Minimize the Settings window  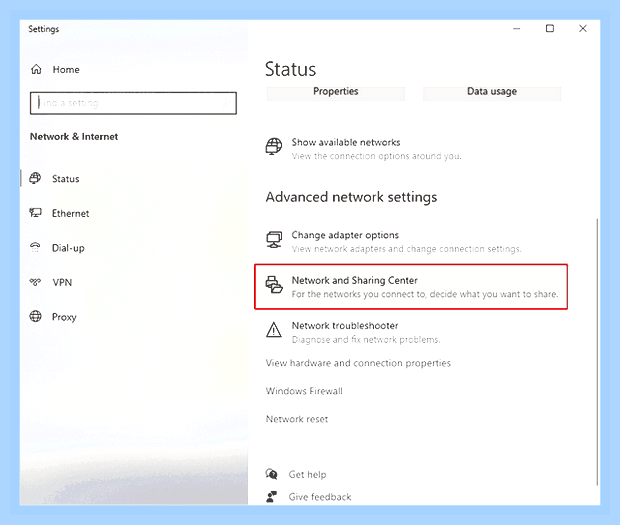coord(516,28)
